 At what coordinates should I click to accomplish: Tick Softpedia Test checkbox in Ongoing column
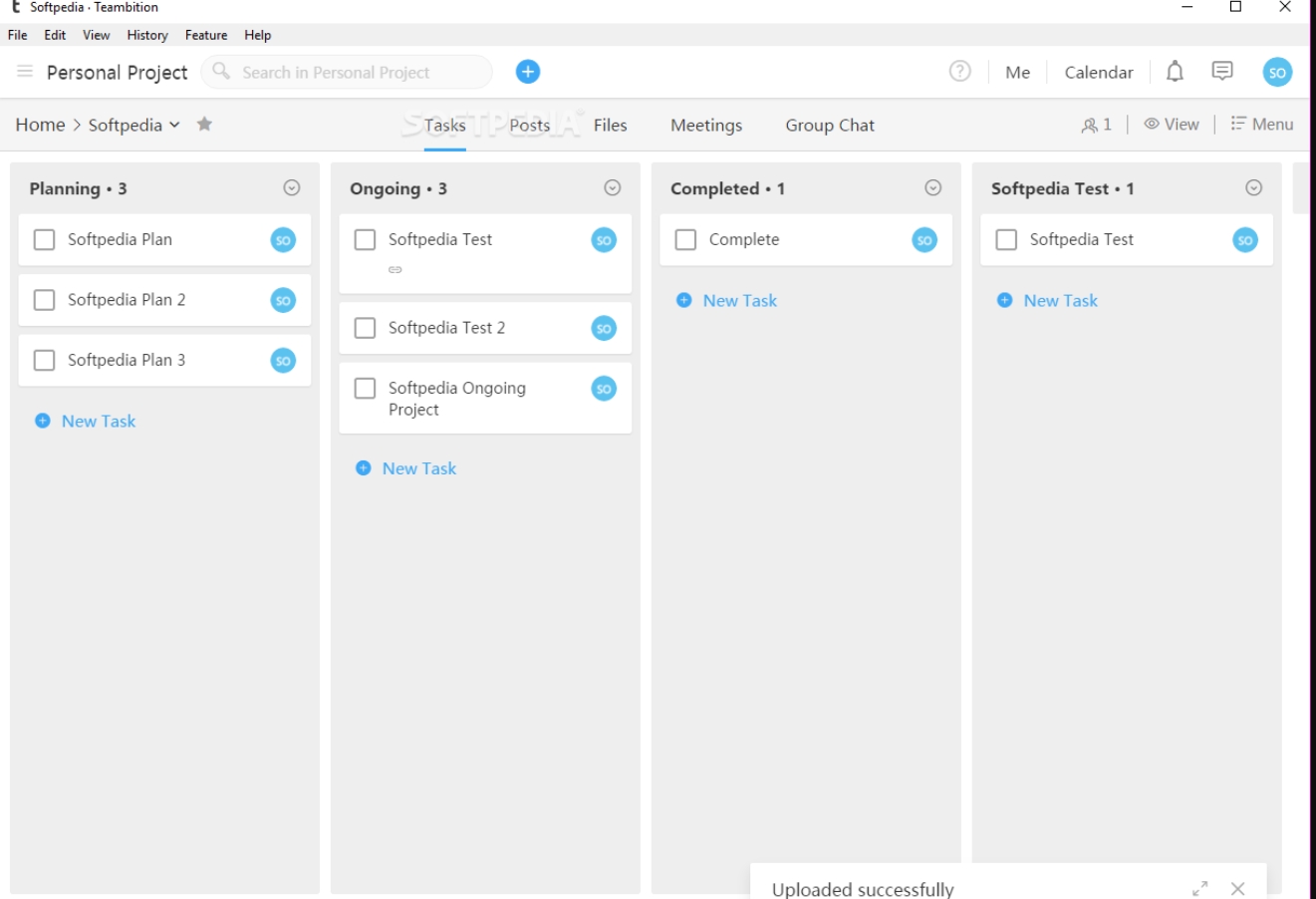coord(366,240)
